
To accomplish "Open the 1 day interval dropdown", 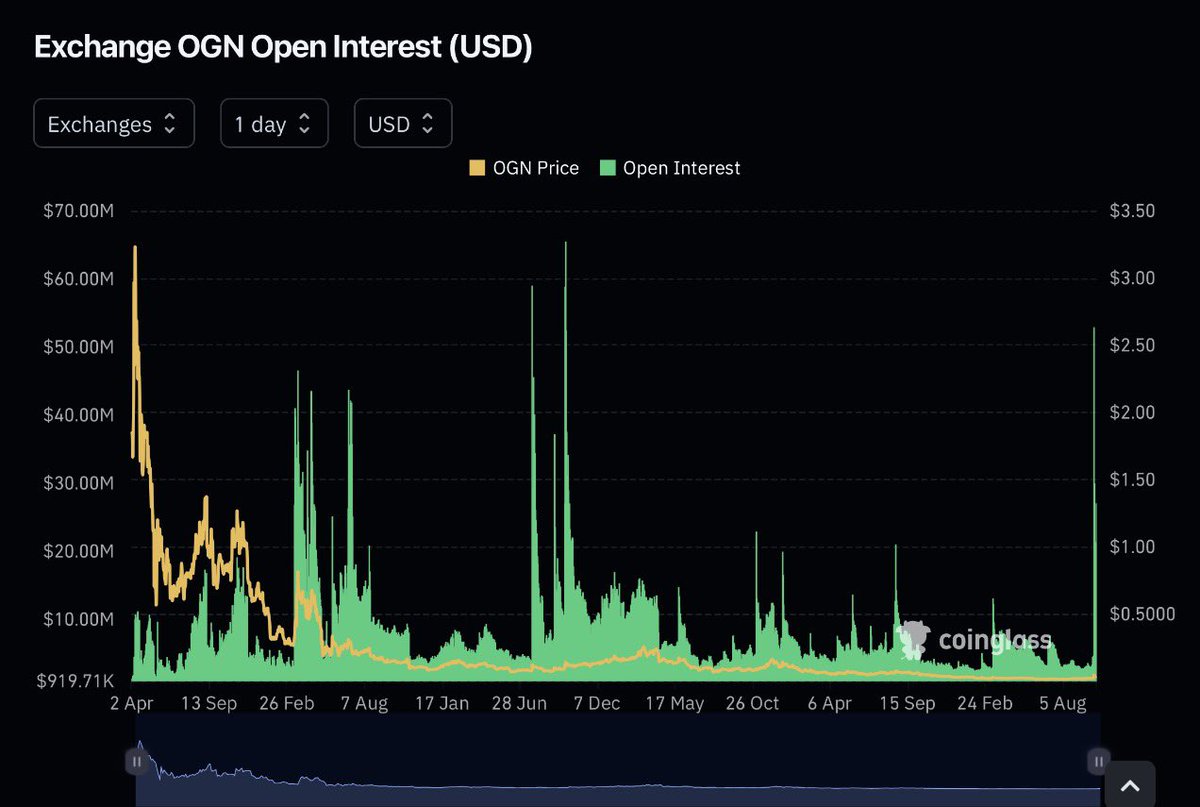I will click(x=274, y=124).
